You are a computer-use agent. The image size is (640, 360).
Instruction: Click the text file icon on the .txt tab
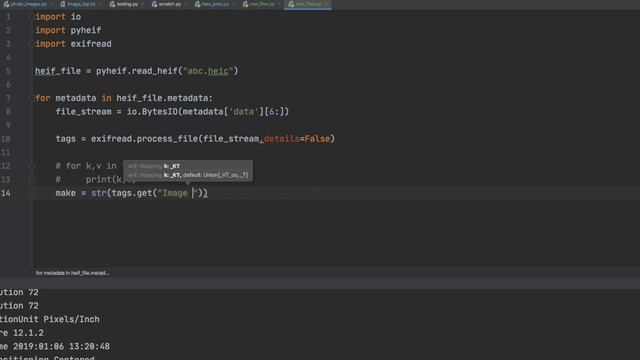tap(63, 4)
